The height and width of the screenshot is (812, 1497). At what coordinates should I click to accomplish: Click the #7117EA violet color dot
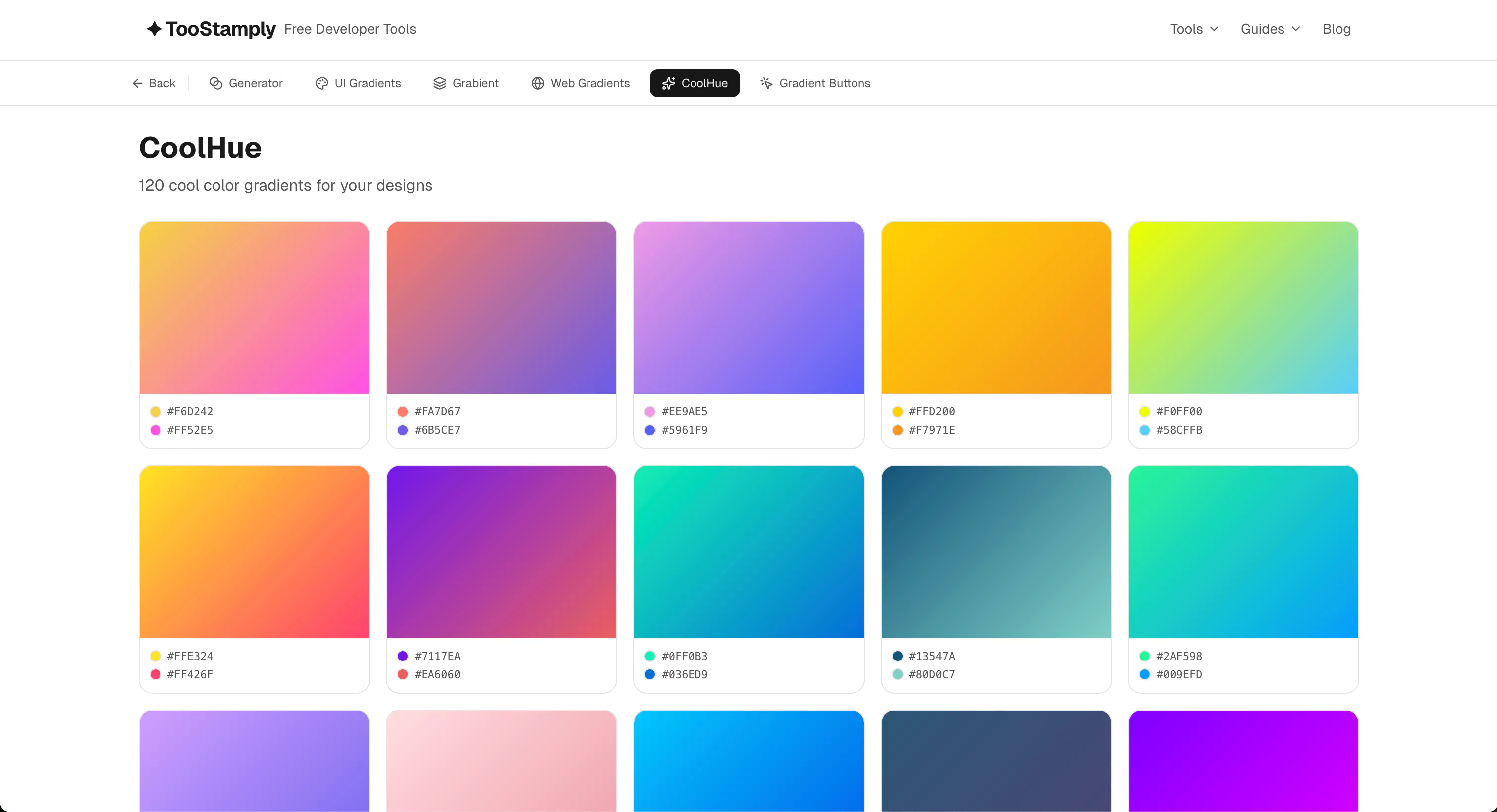click(x=403, y=657)
